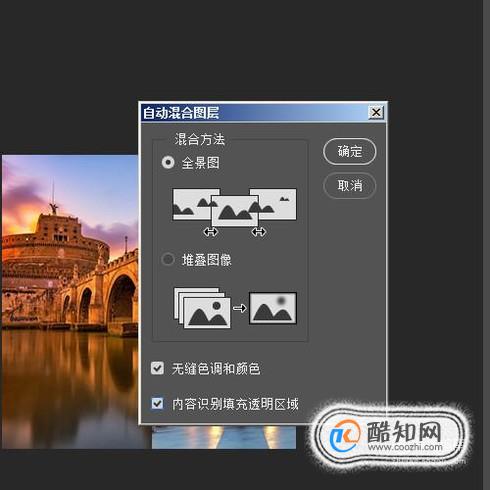Uncheck 内容识别填充透明区域 checkbox
This screenshot has width=490, height=490.
[x=157, y=403]
